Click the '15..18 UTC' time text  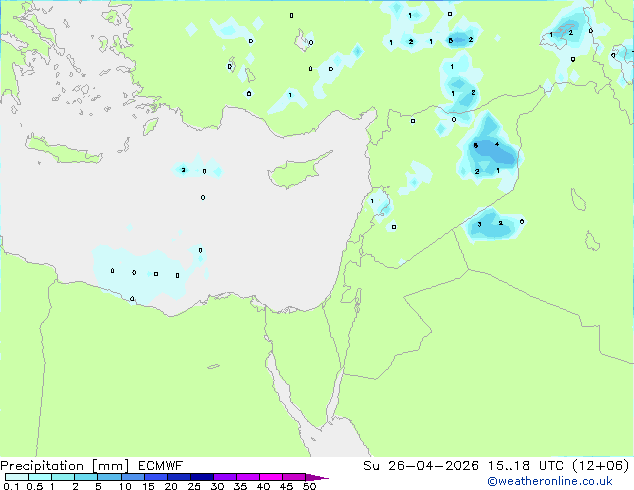pos(526,466)
